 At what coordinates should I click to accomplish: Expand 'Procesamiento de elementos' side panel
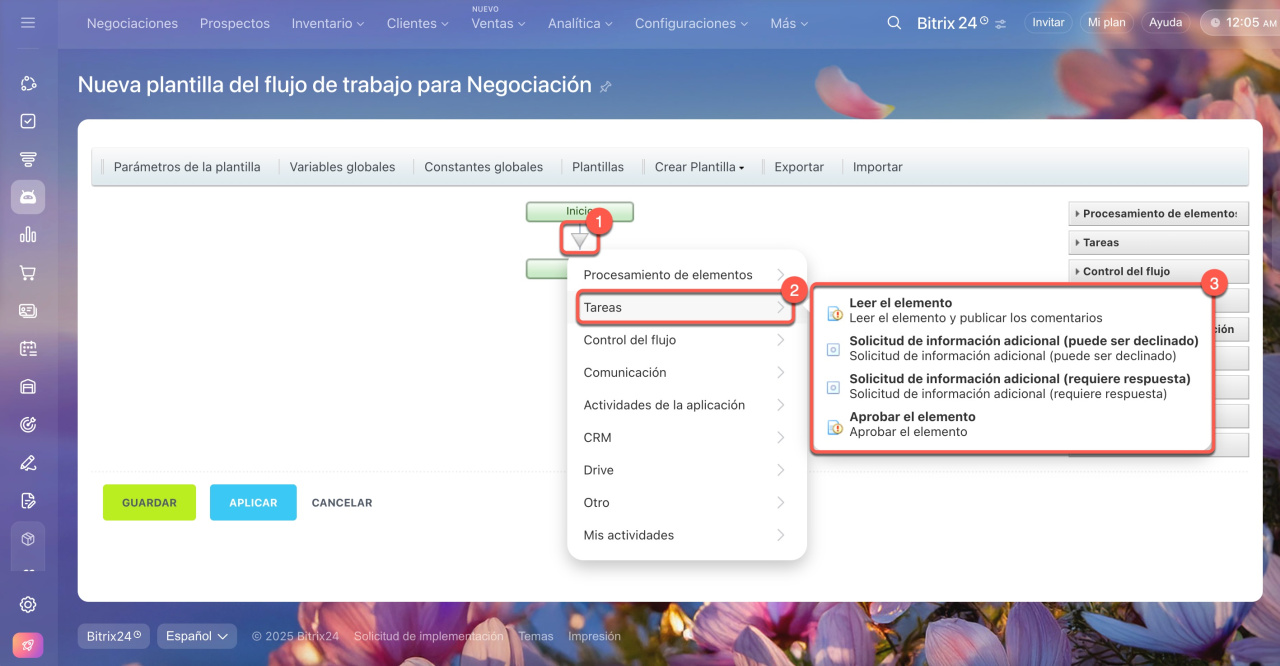[x=1158, y=213]
